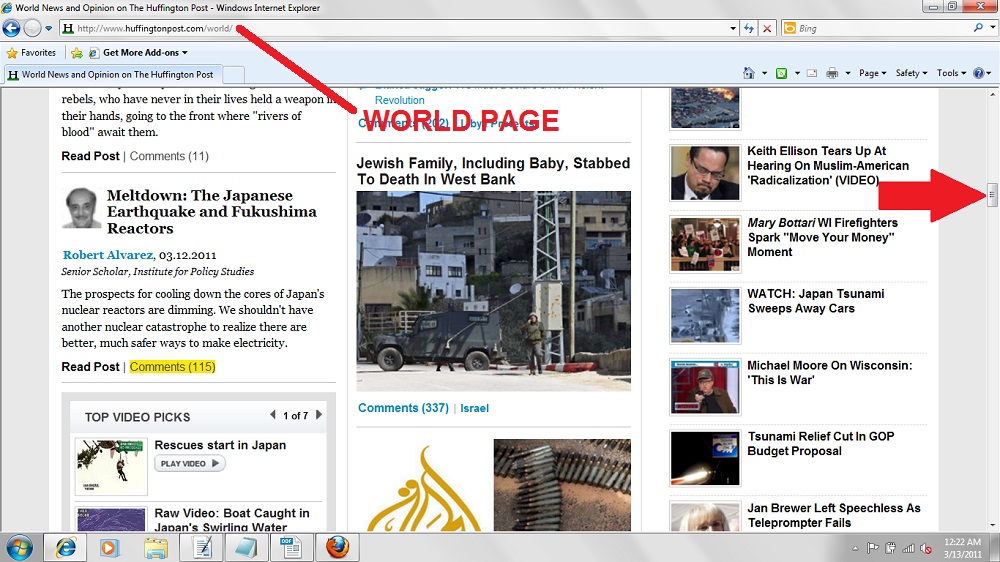This screenshot has width=1000, height=562.
Task: Open the Tools menu
Action: pyautogui.click(x=952, y=73)
